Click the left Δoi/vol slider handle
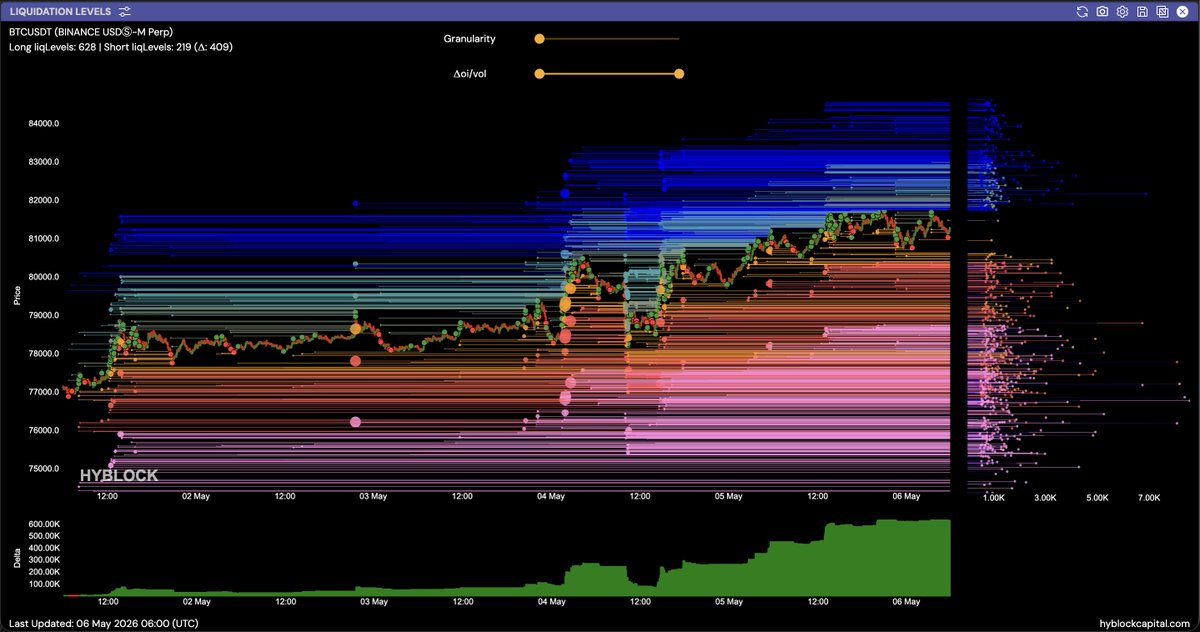1200x632 pixels. (539, 73)
